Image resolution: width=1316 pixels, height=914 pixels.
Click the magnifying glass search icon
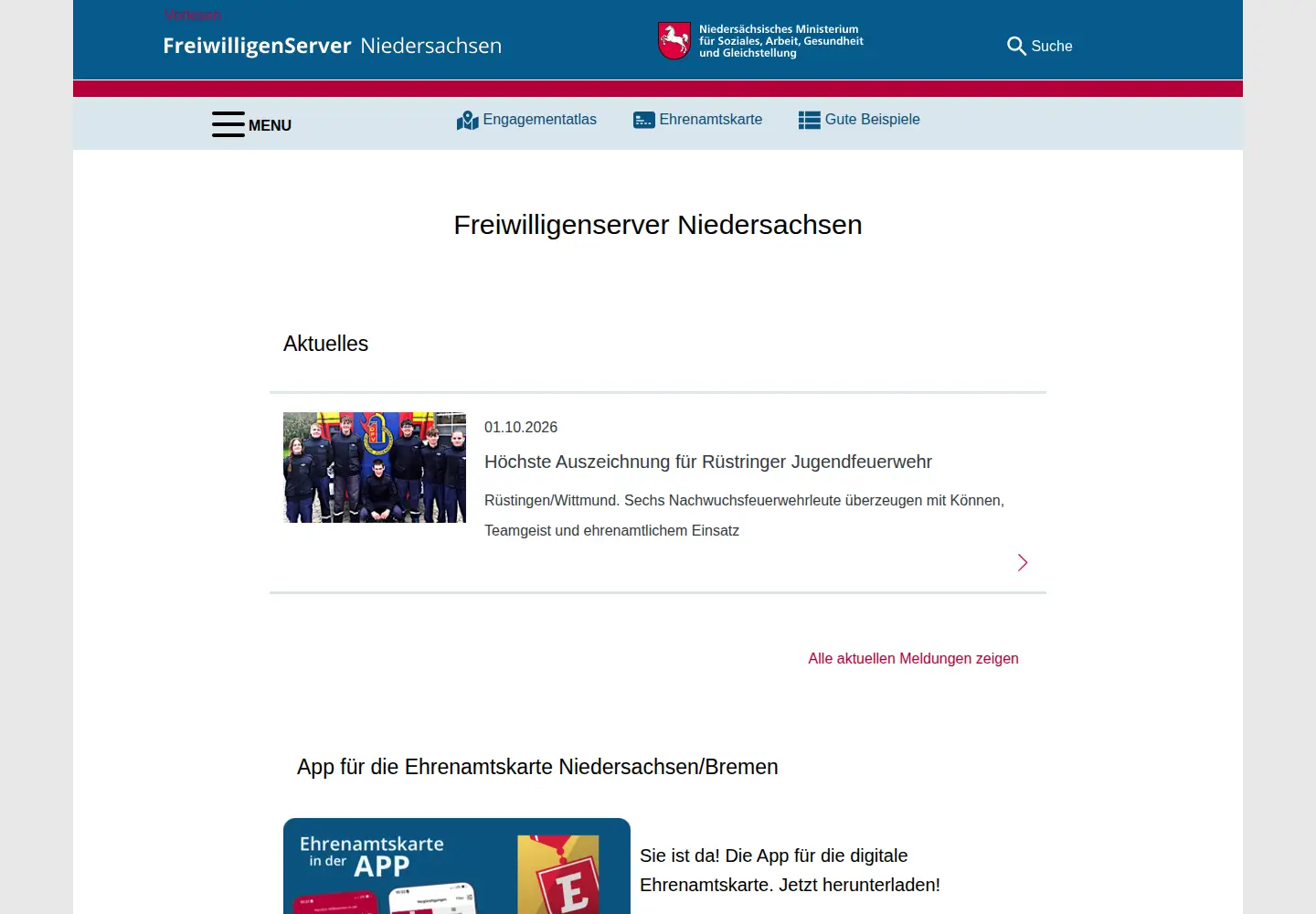click(x=1016, y=46)
